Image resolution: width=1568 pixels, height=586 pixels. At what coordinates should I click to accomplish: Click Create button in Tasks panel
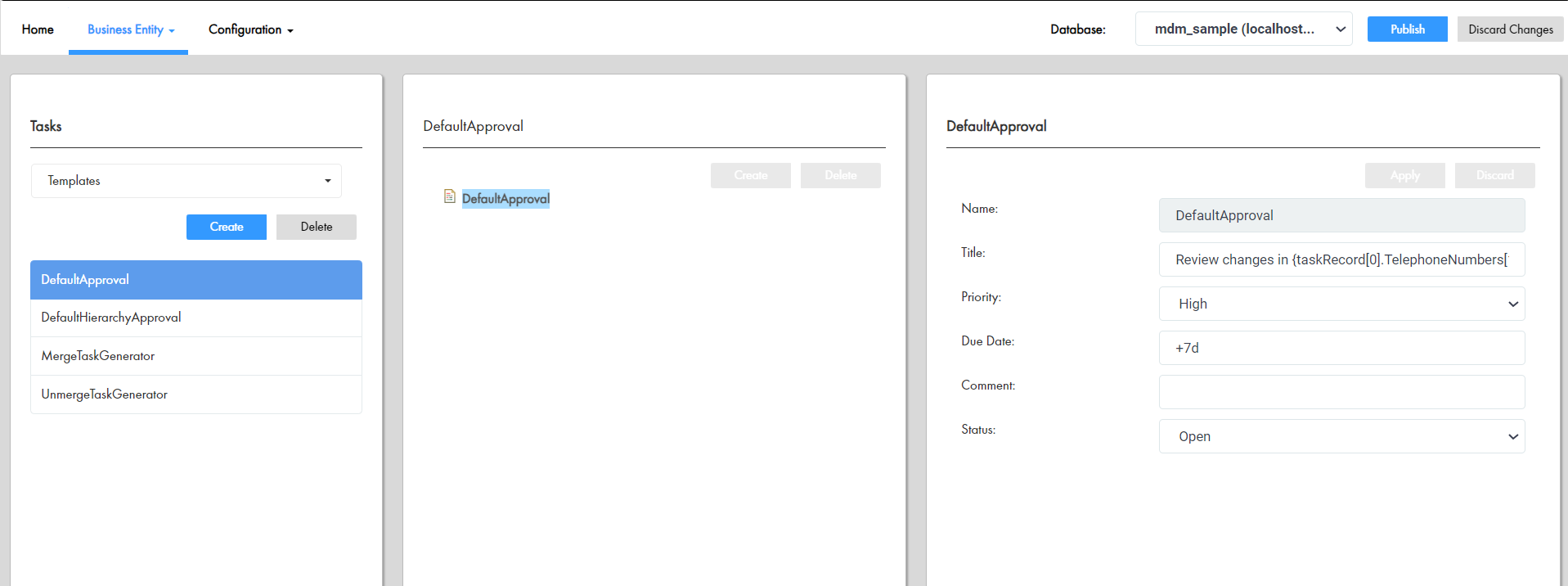[x=227, y=227]
